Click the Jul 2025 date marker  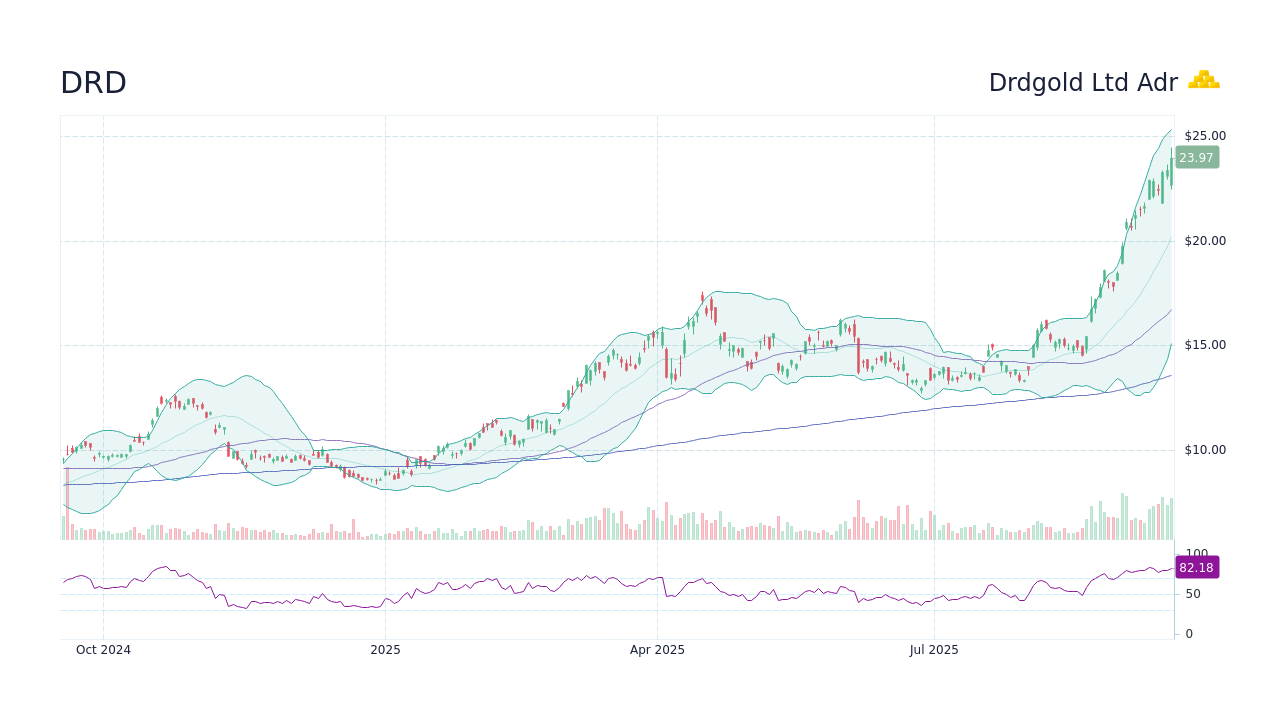(x=935, y=649)
